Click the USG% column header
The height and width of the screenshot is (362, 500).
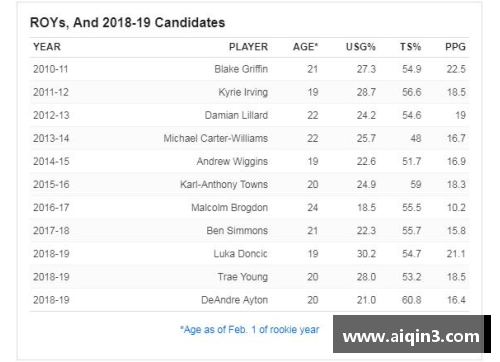361,47
